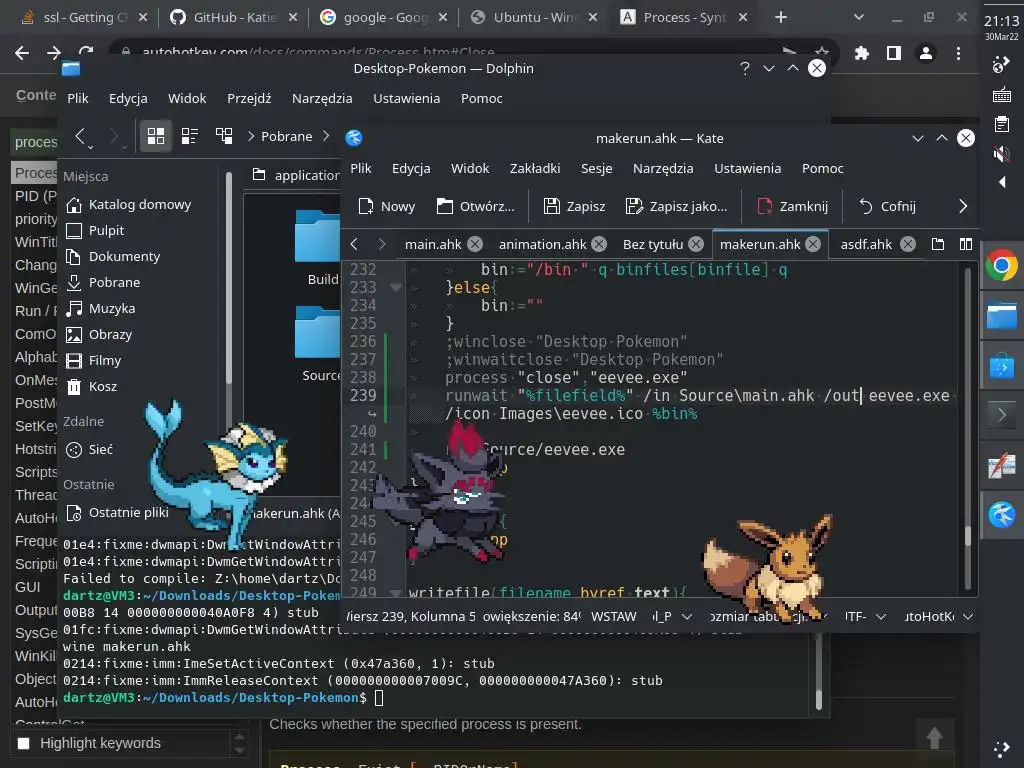Open Sieć network in Dolphin places
The height and width of the screenshot is (768, 1024).
click(89, 449)
